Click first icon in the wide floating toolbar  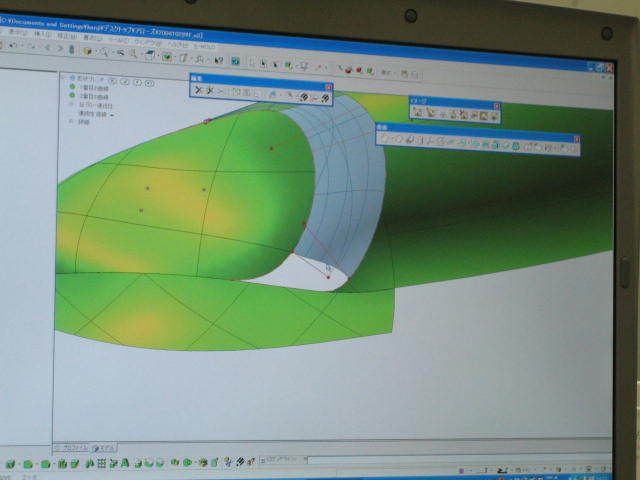[384, 138]
